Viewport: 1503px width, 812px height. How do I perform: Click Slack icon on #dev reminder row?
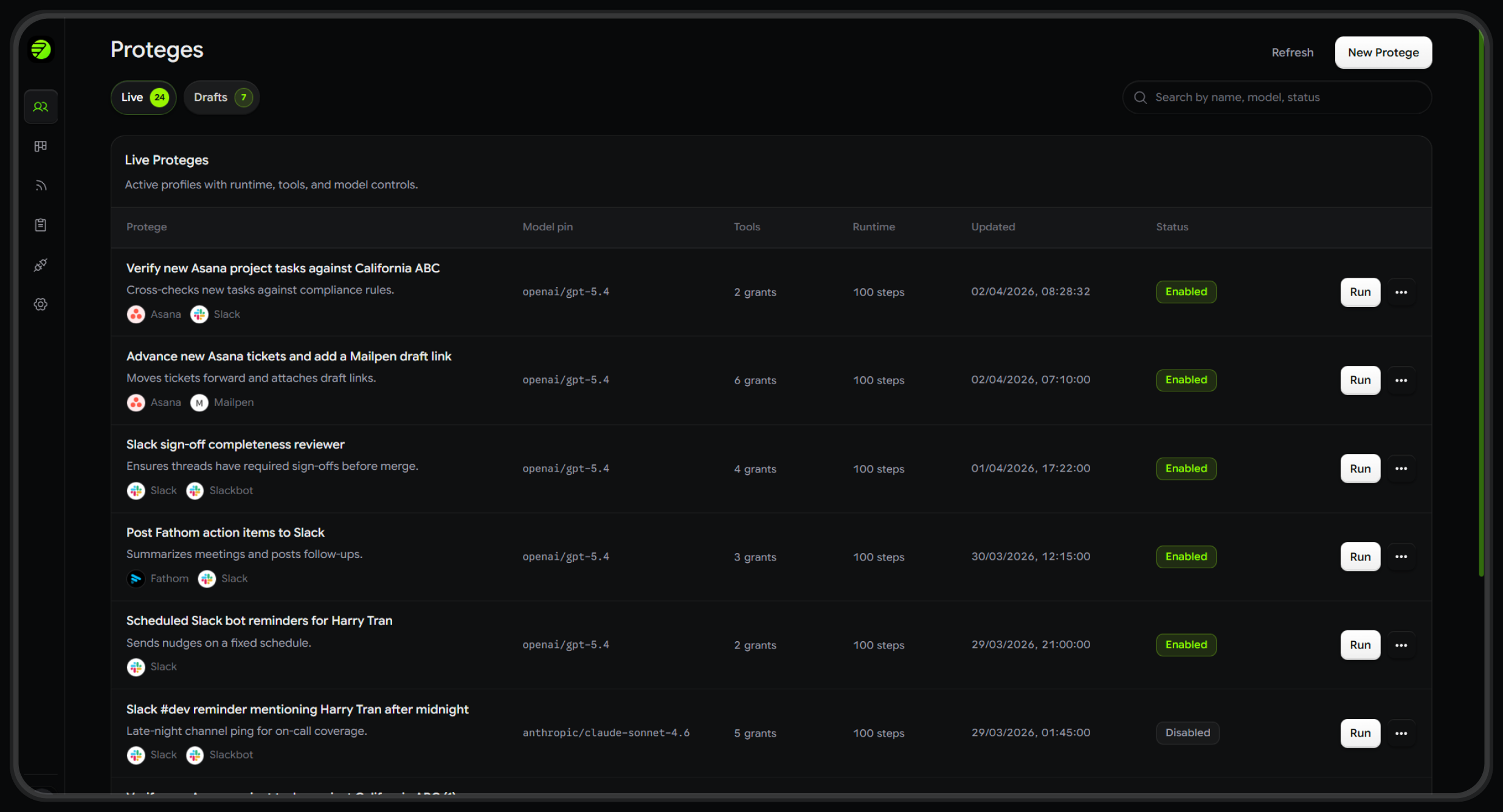tap(136, 755)
